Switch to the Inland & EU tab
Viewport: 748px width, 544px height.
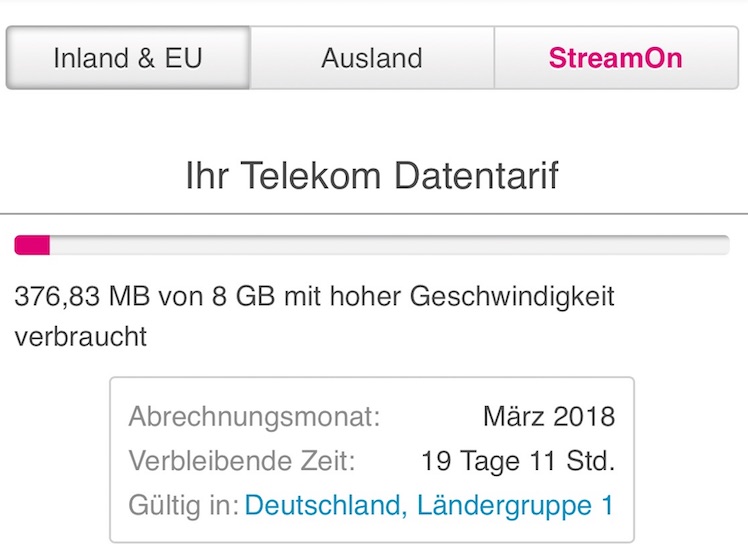(x=128, y=58)
